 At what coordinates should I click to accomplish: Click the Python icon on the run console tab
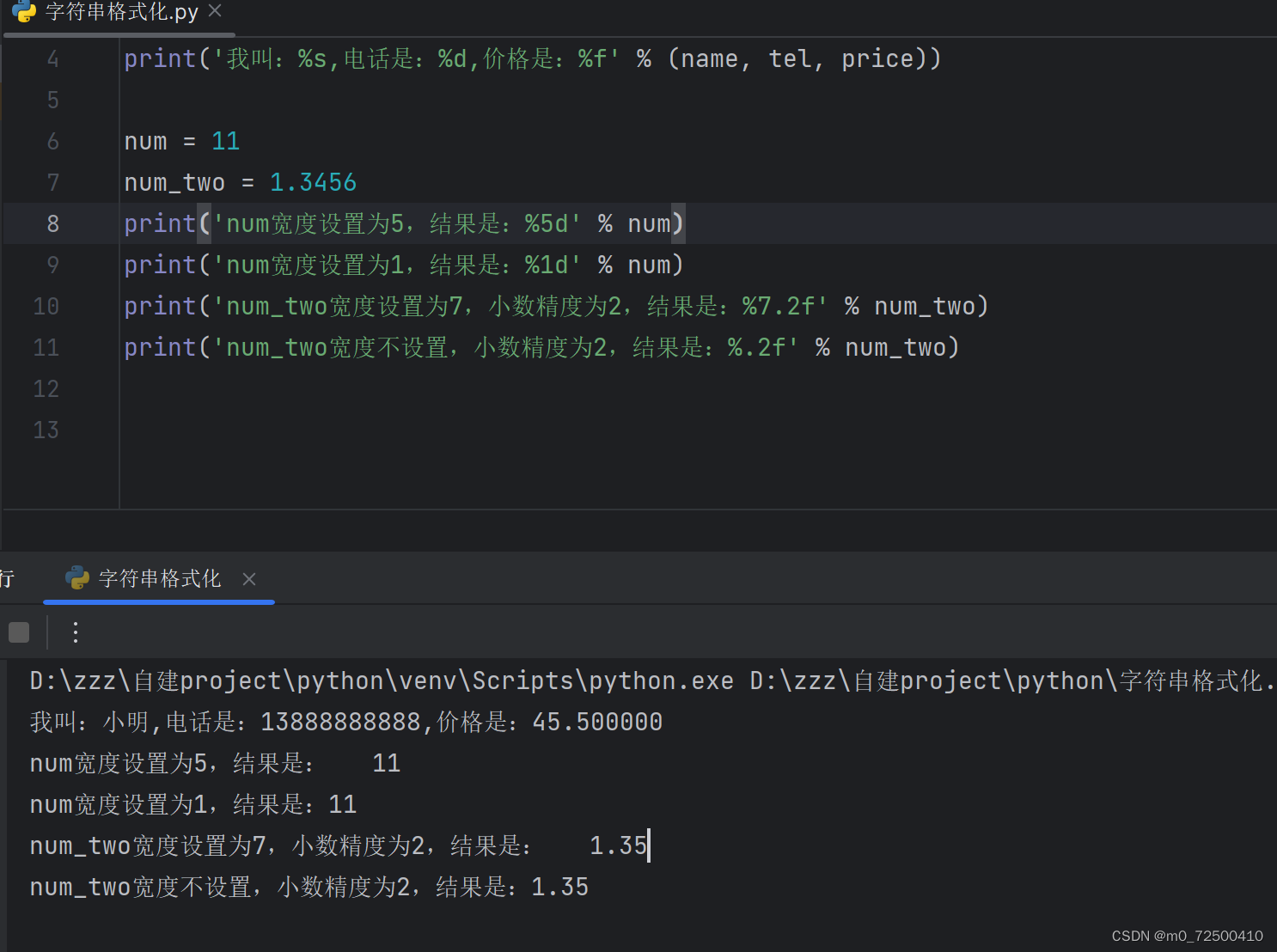(79, 579)
